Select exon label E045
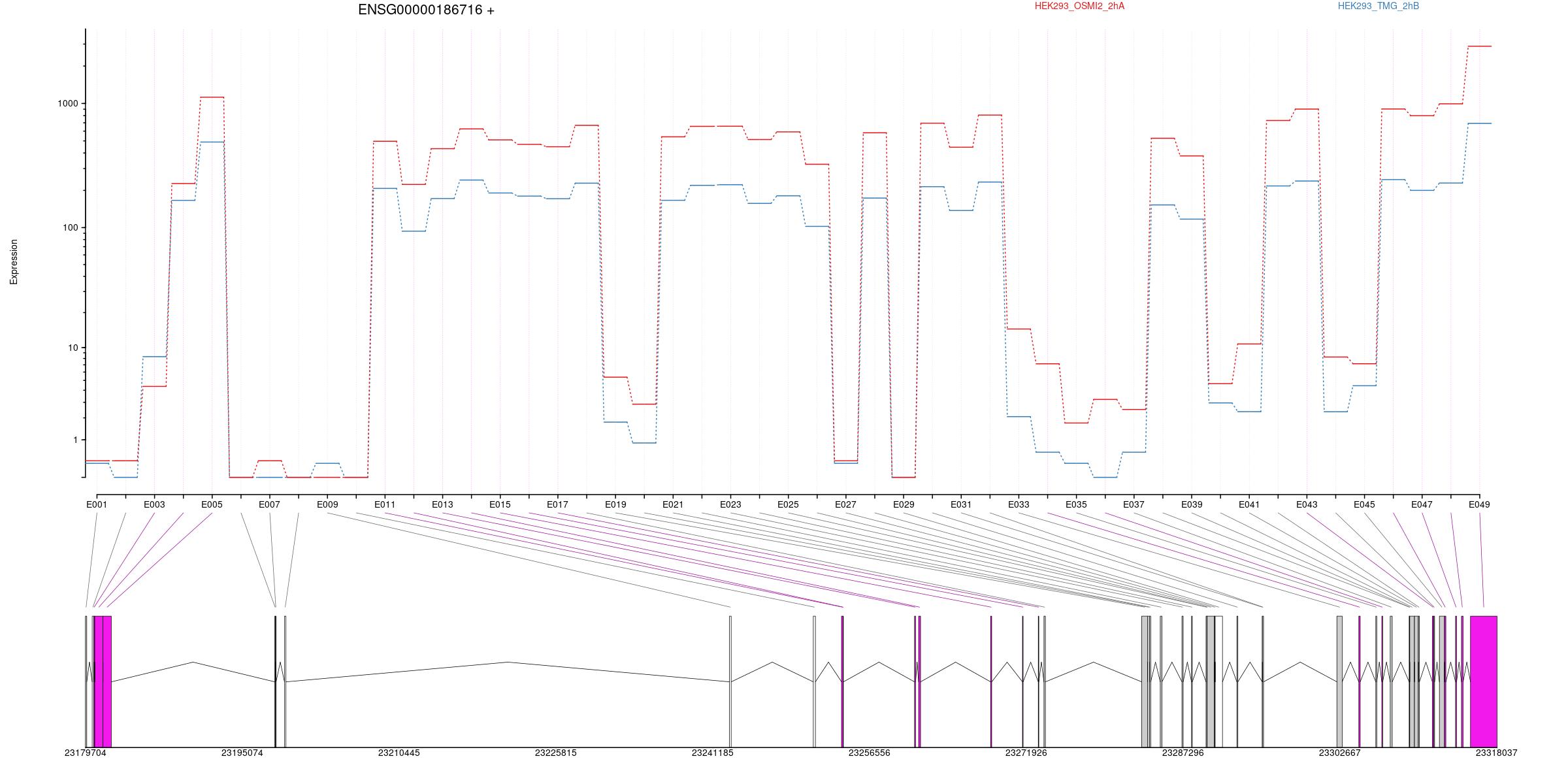Screen dimensions: 1568x784 [1364, 504]
